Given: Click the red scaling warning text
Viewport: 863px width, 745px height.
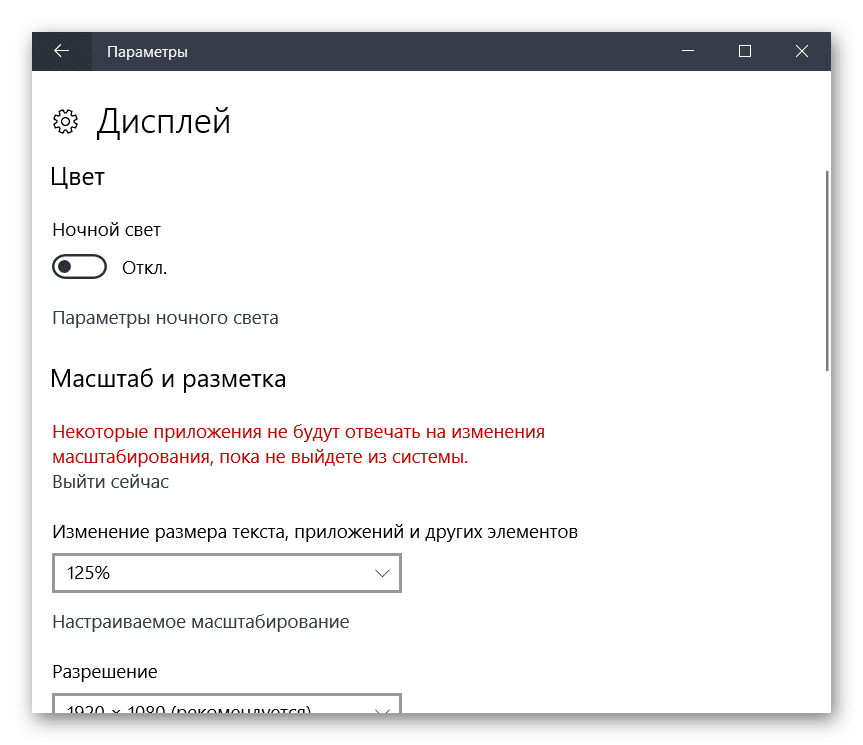Looking at the screenshot, I should click(298, 444).
